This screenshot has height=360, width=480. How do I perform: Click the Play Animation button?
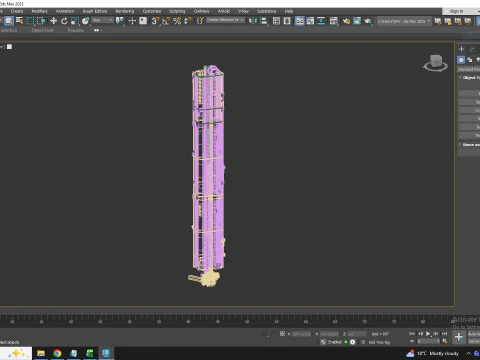(x=428, y=334)
